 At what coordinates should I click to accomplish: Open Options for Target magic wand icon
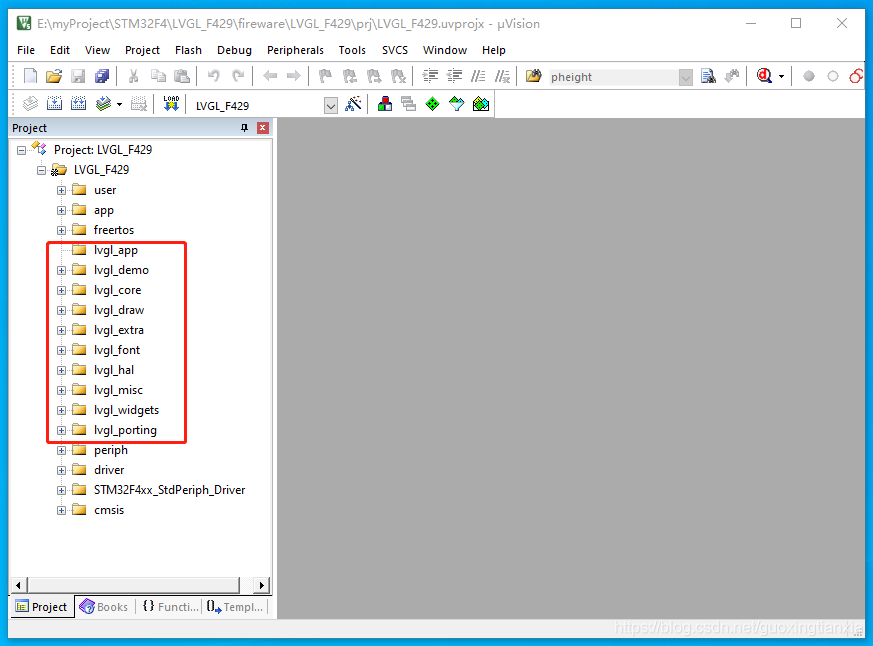[x=353, y=104]
